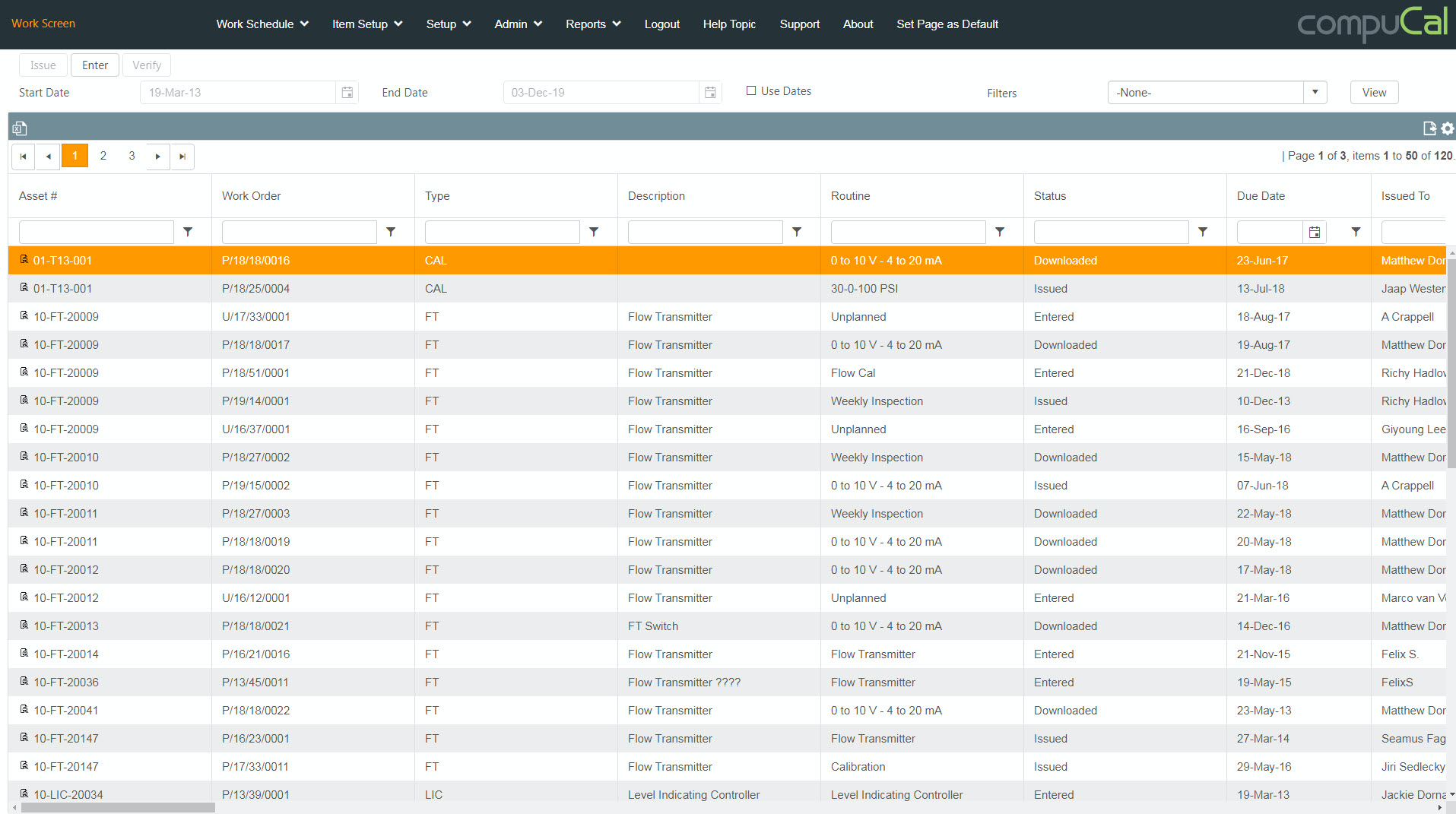Image resolution: width=1456 pixels, height=814 pixels.
Task: Open Help Topic menu item
Action: point(729,24)
